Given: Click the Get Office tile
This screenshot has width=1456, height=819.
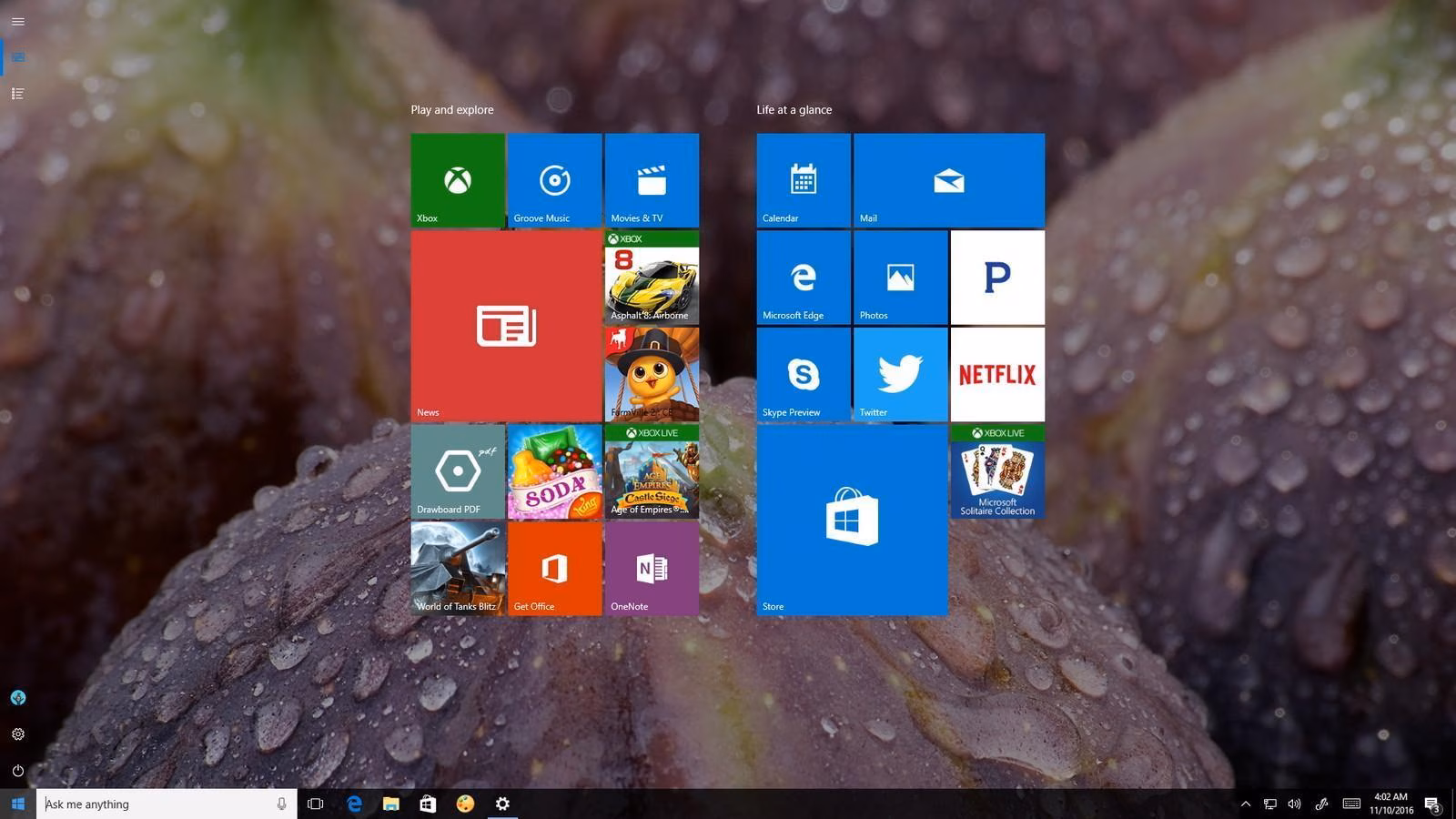Looking at the screenshot, I should coord(554,569).
